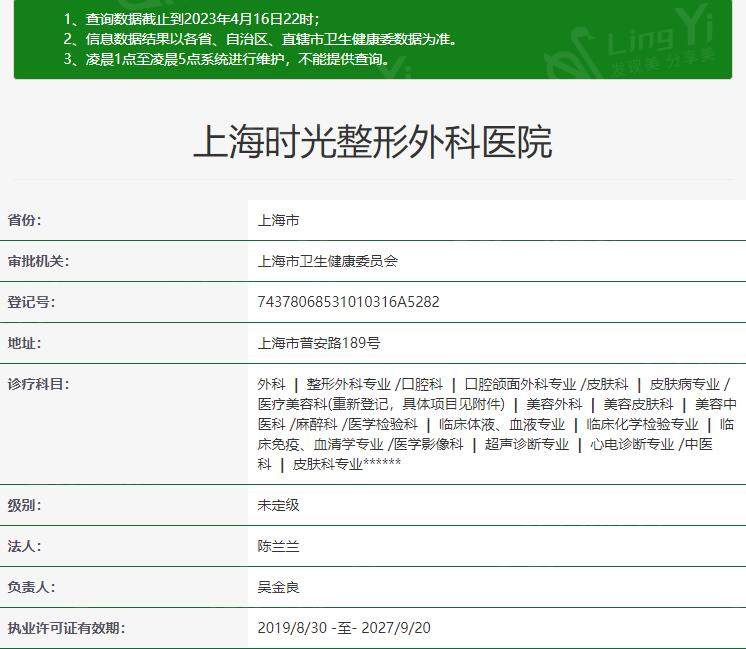Click notice line about 2023年4月16日22时
746x649 pixels.
(x=192, y=19)
